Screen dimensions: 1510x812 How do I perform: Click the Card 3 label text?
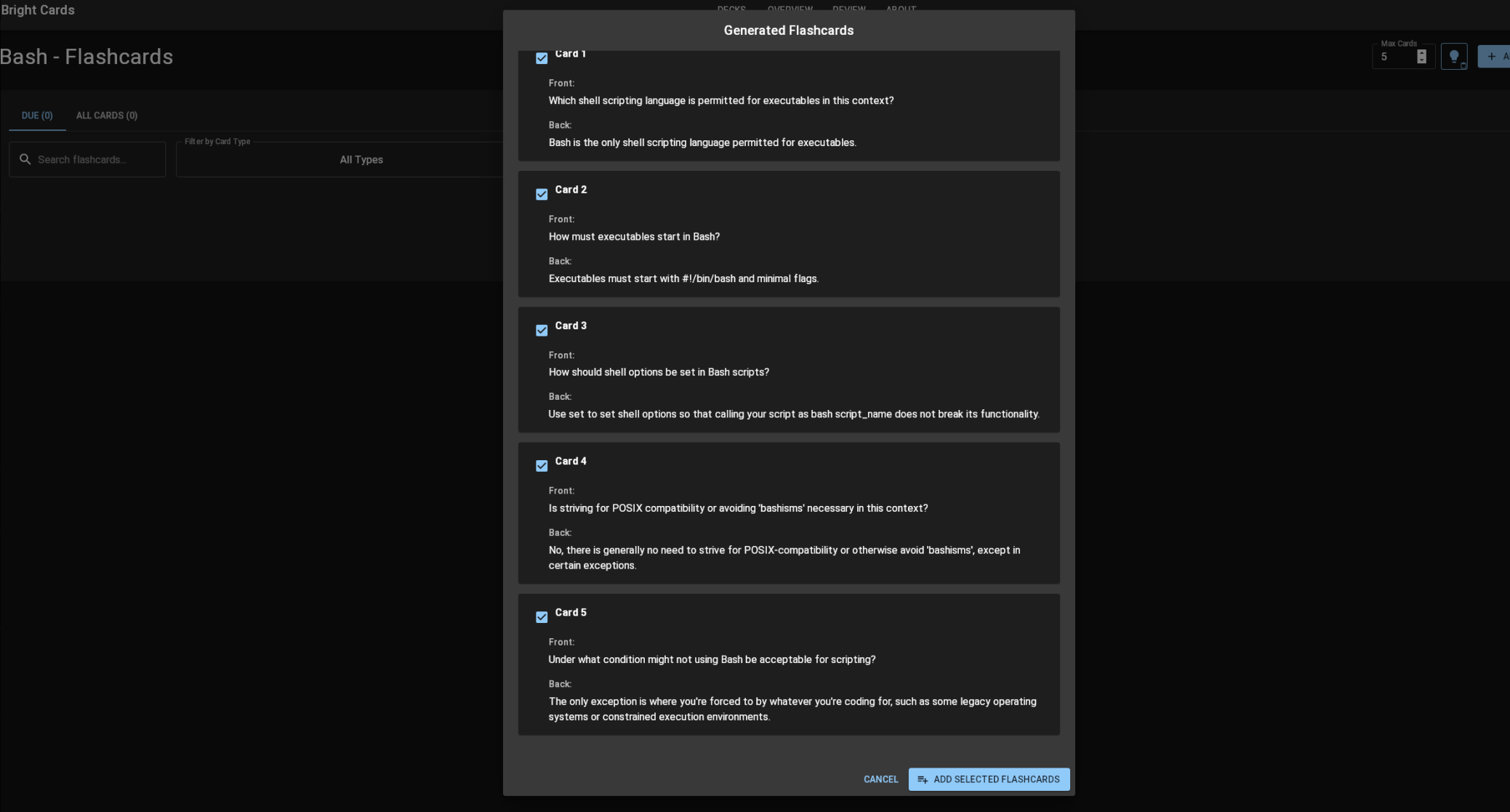pyautogui.click(x=571, y=326)
